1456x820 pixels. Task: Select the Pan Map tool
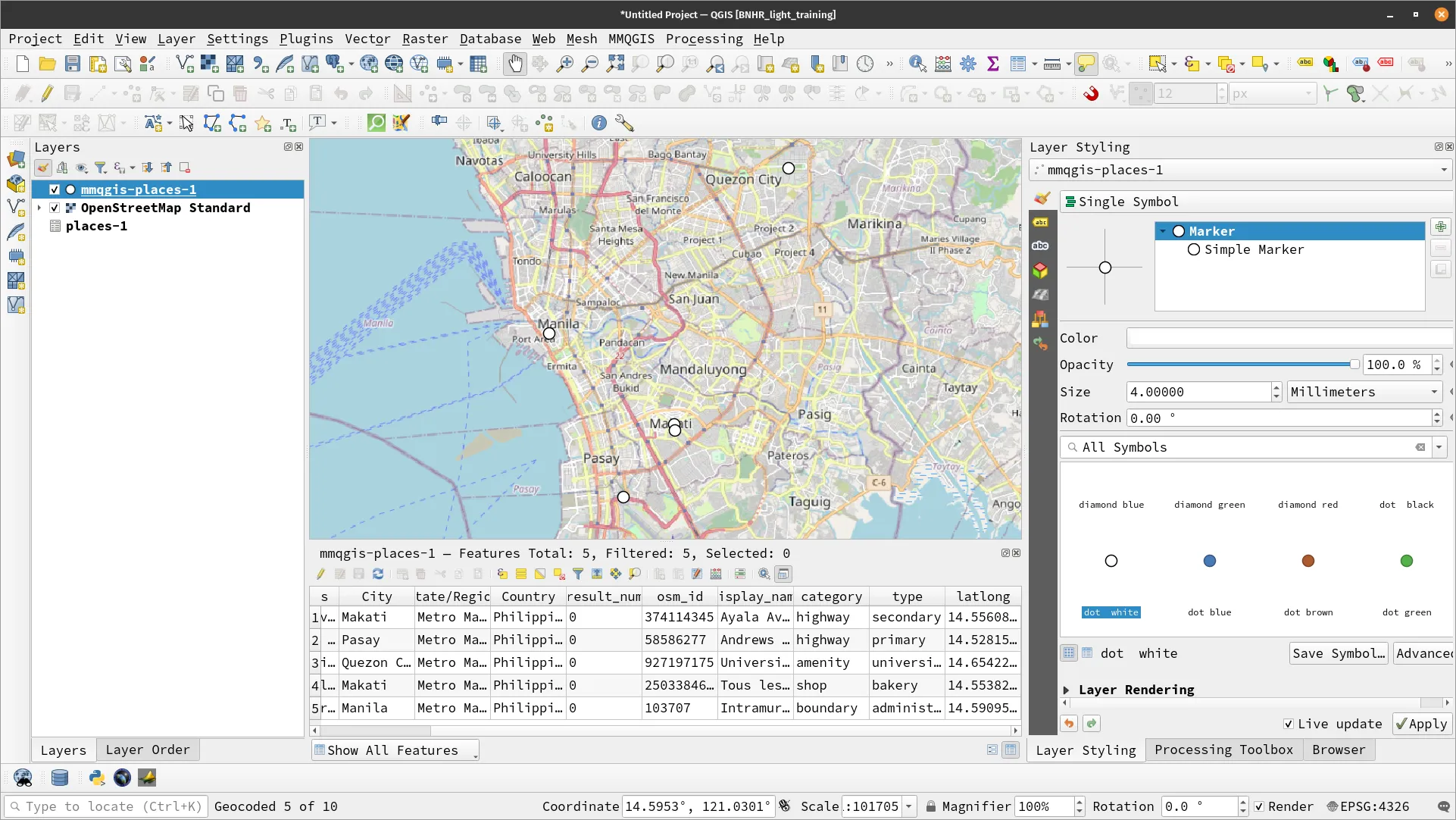[x=514, y=64]
